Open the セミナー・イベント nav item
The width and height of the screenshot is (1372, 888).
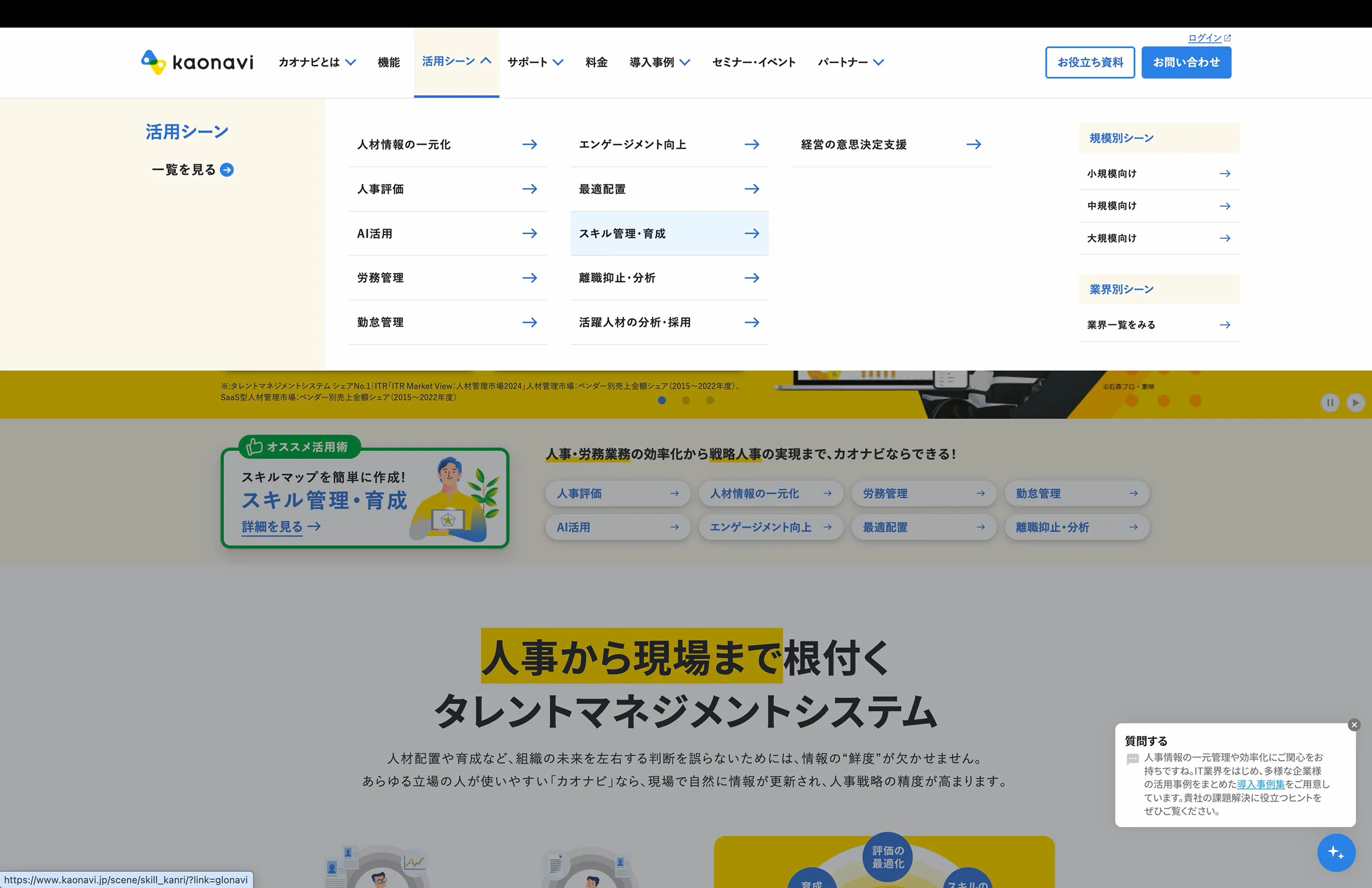754,62
